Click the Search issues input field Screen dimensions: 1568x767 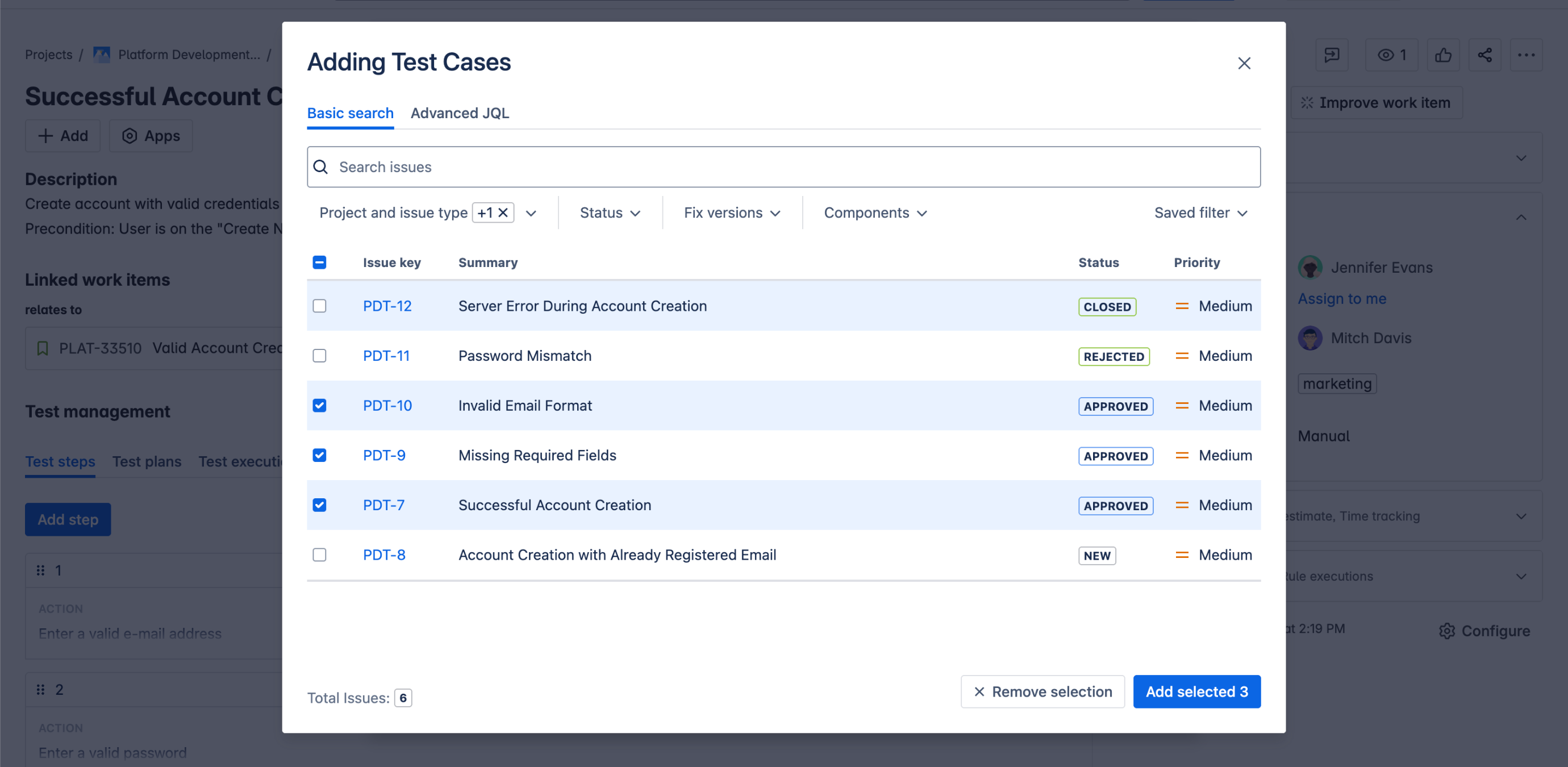[x=783, y=167]
